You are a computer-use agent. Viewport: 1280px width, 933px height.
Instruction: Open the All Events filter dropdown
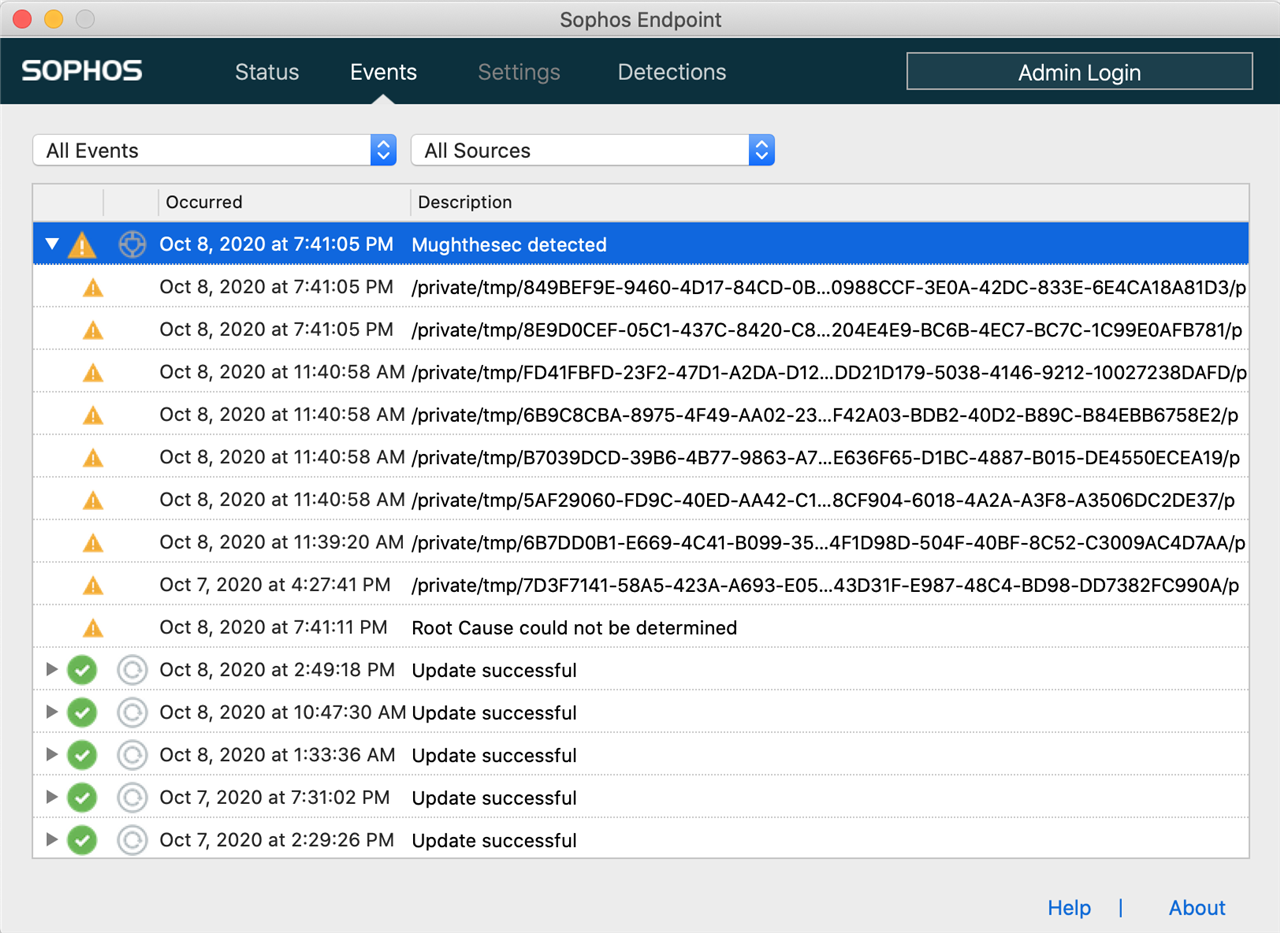(215, 150)
